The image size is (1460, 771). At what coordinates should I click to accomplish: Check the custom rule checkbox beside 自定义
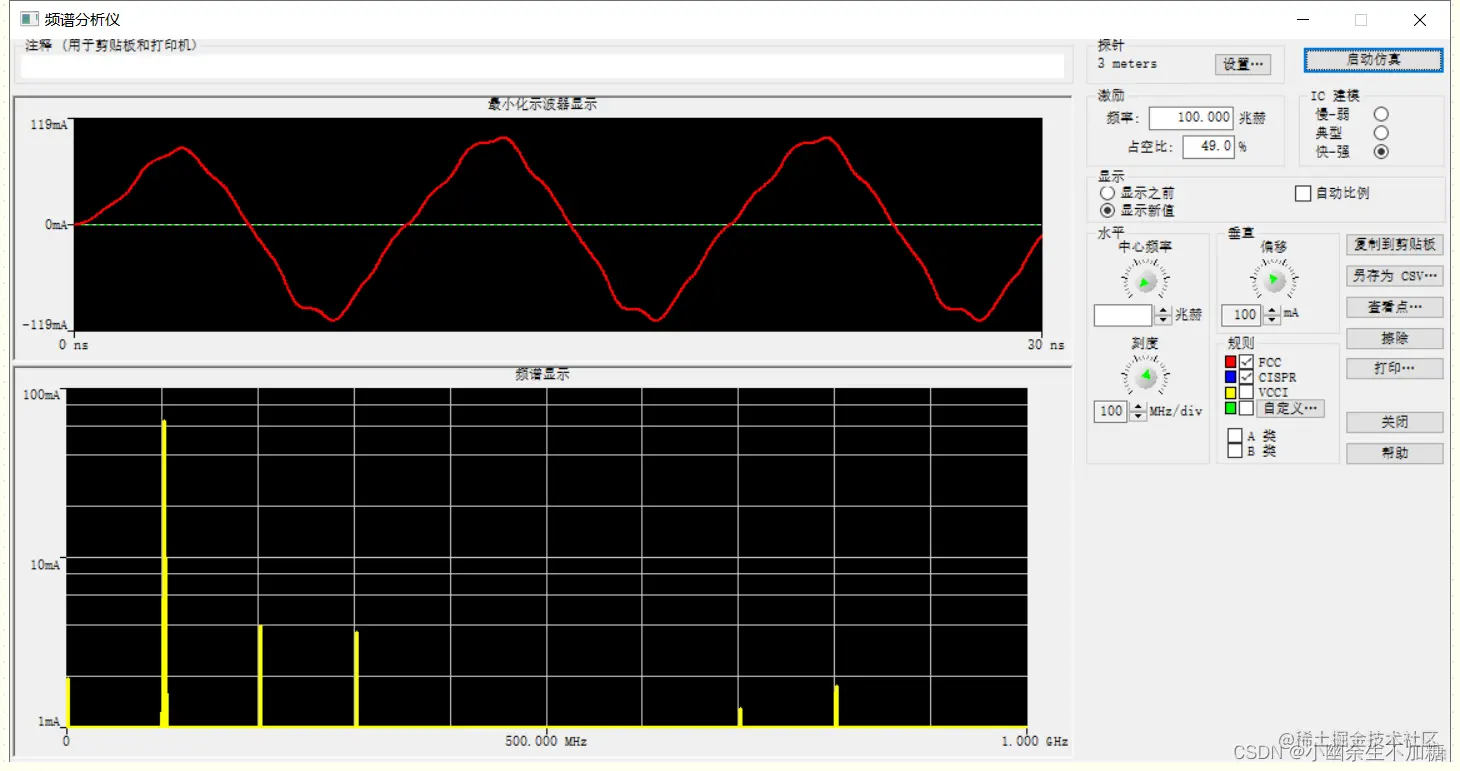pyautogui.click(x=1246, y=408)
